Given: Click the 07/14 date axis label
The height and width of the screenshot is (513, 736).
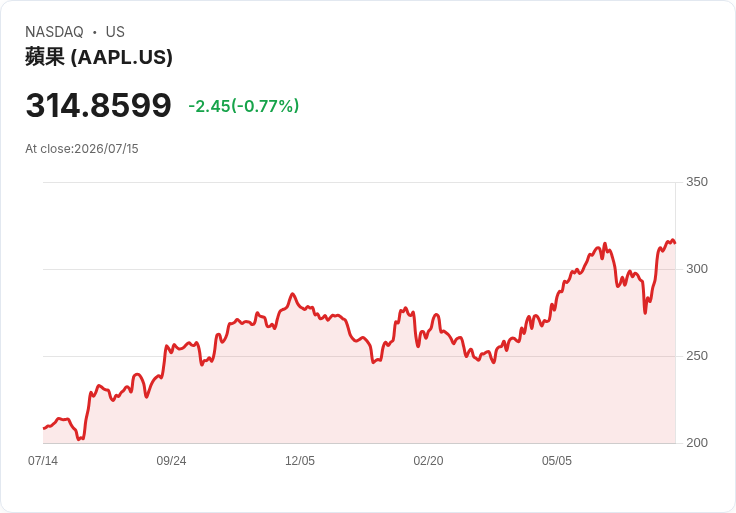Looking at the screenshot, I should pyautogui.click(x=43, y=461).
